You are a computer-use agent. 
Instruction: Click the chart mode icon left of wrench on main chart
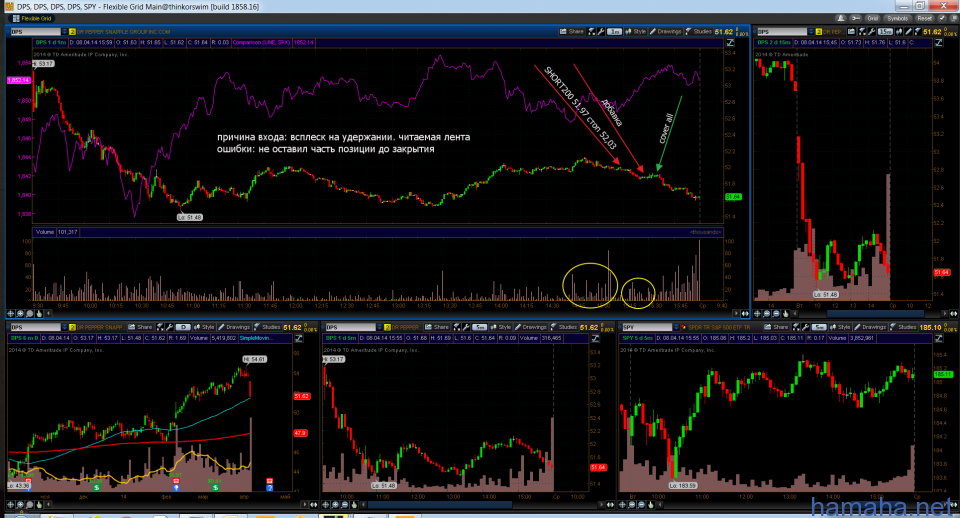591,31
